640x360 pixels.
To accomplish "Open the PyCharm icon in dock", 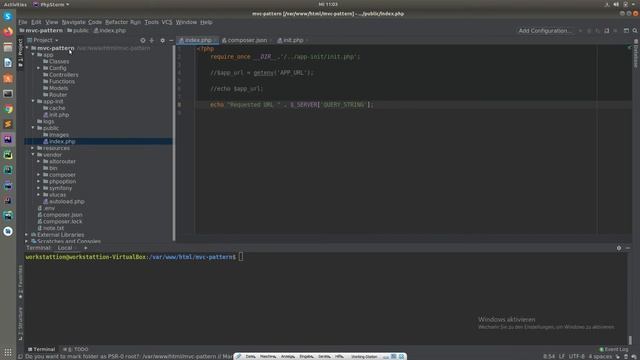I will point(8,155).
